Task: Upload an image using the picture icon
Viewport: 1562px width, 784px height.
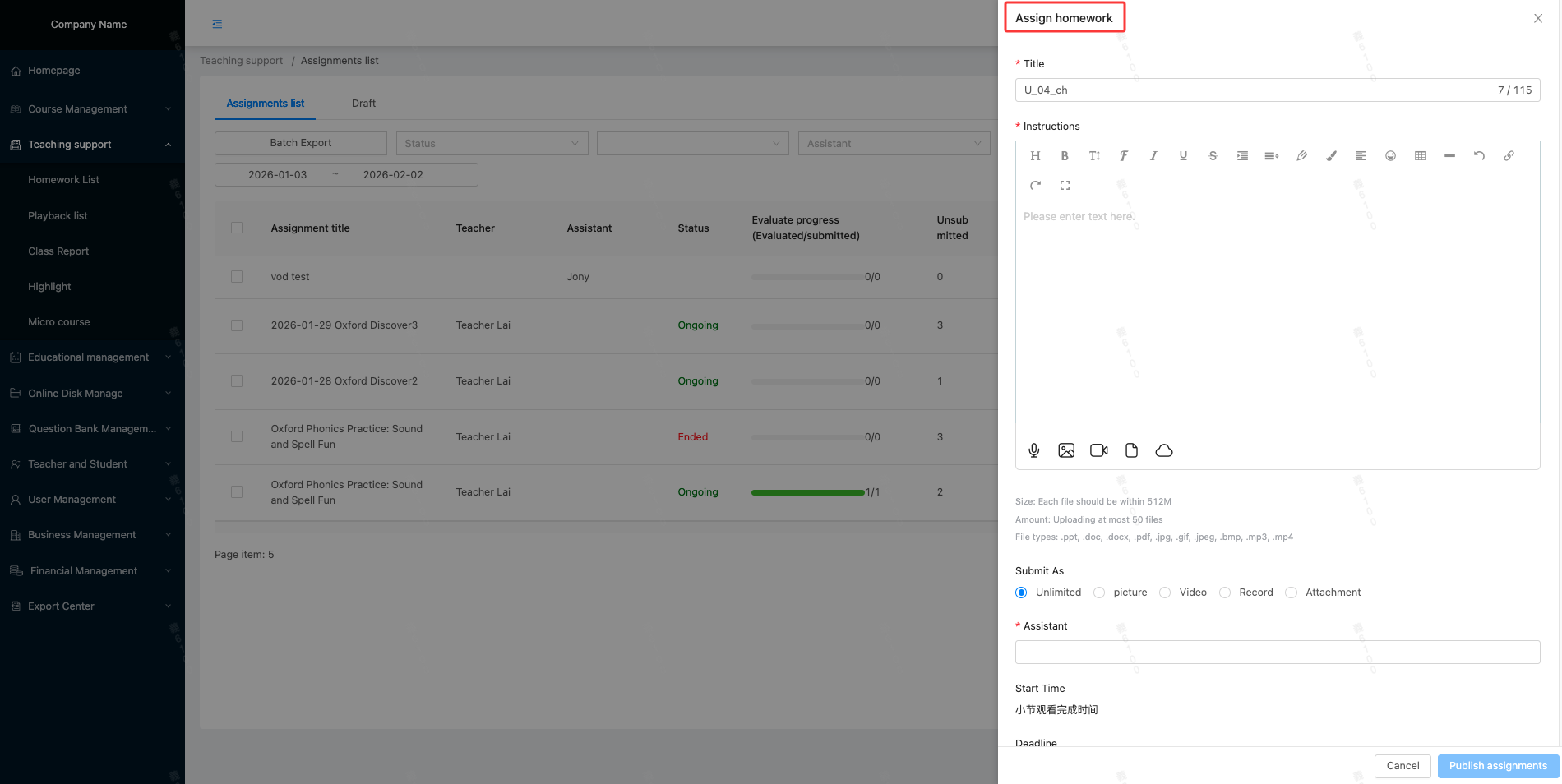Action: (x=1066, y=450)
